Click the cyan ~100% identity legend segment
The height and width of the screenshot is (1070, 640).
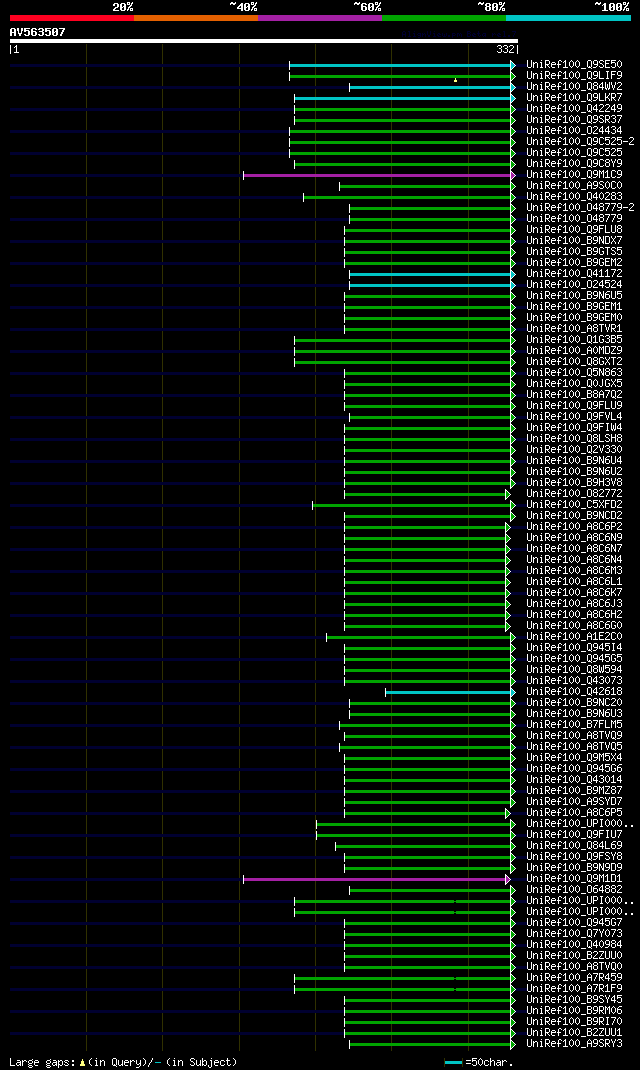coord(568,17)
